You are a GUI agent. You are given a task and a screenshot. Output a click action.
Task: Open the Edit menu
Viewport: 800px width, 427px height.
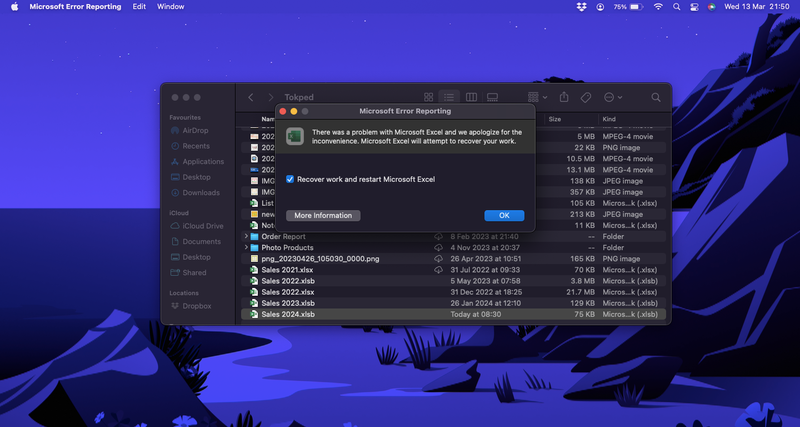pos(139,7)
